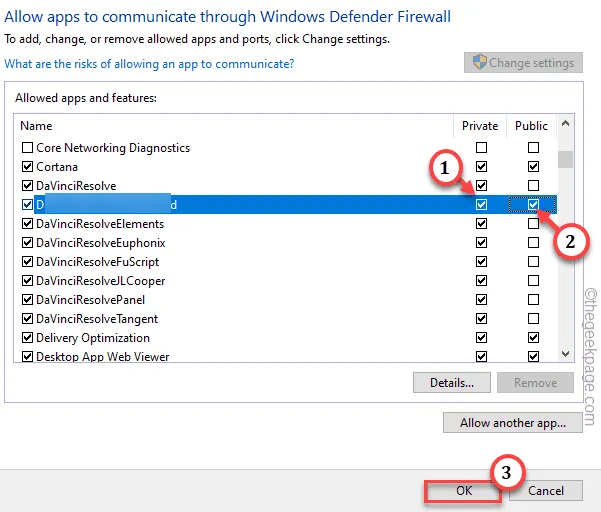
Task: Check Public for Core Networking Diagnostics
Action: (533, 148)
